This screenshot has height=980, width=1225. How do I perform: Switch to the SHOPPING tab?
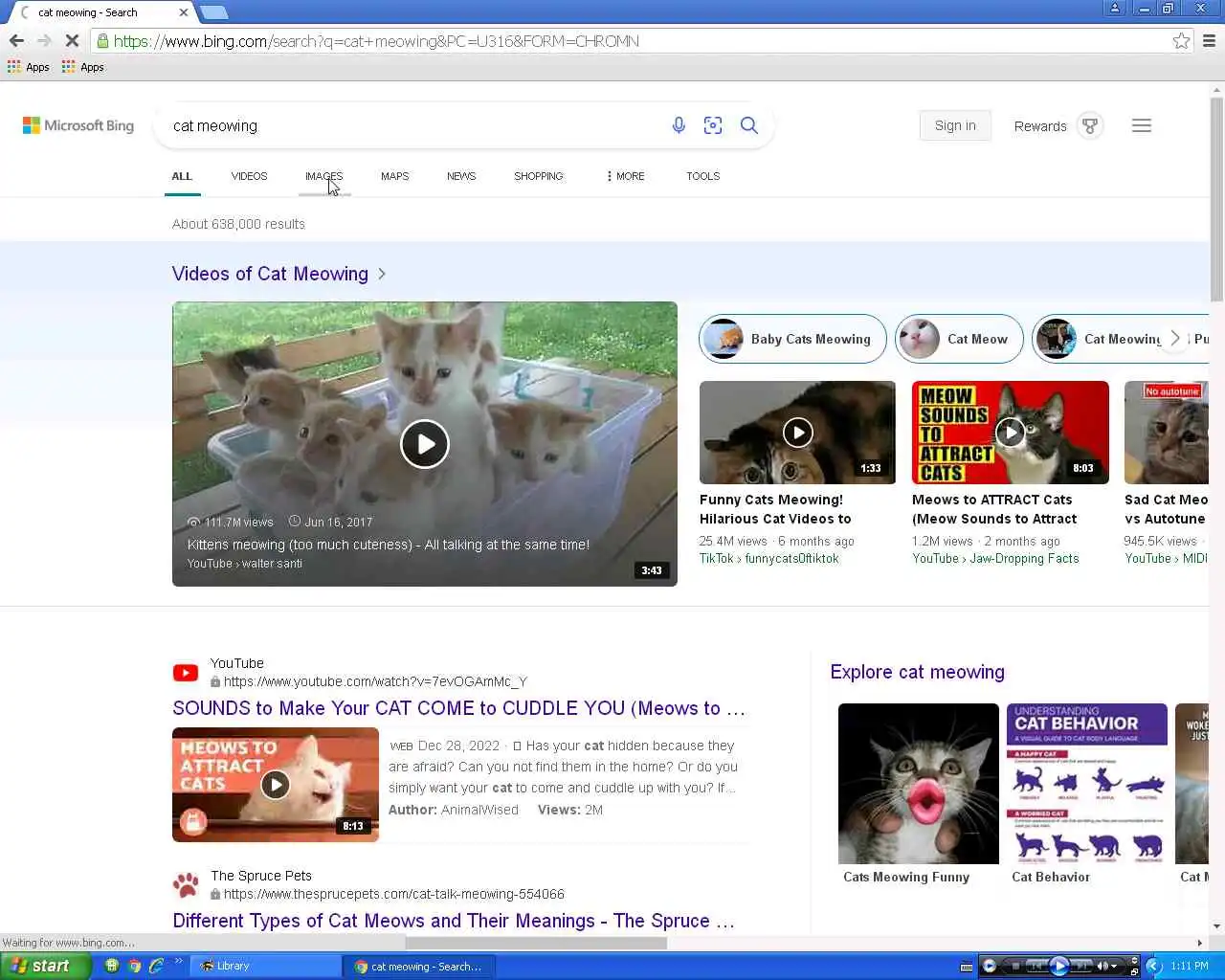[x=539, y=176]
